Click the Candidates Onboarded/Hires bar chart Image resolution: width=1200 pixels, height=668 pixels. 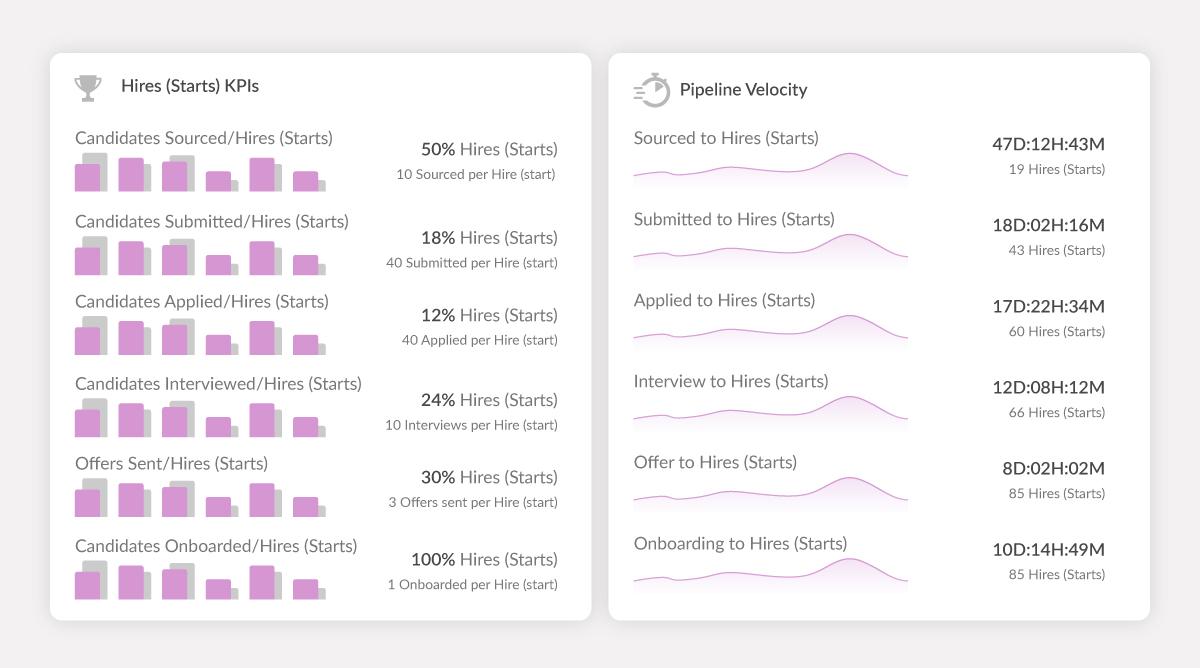tap(200, 582)
